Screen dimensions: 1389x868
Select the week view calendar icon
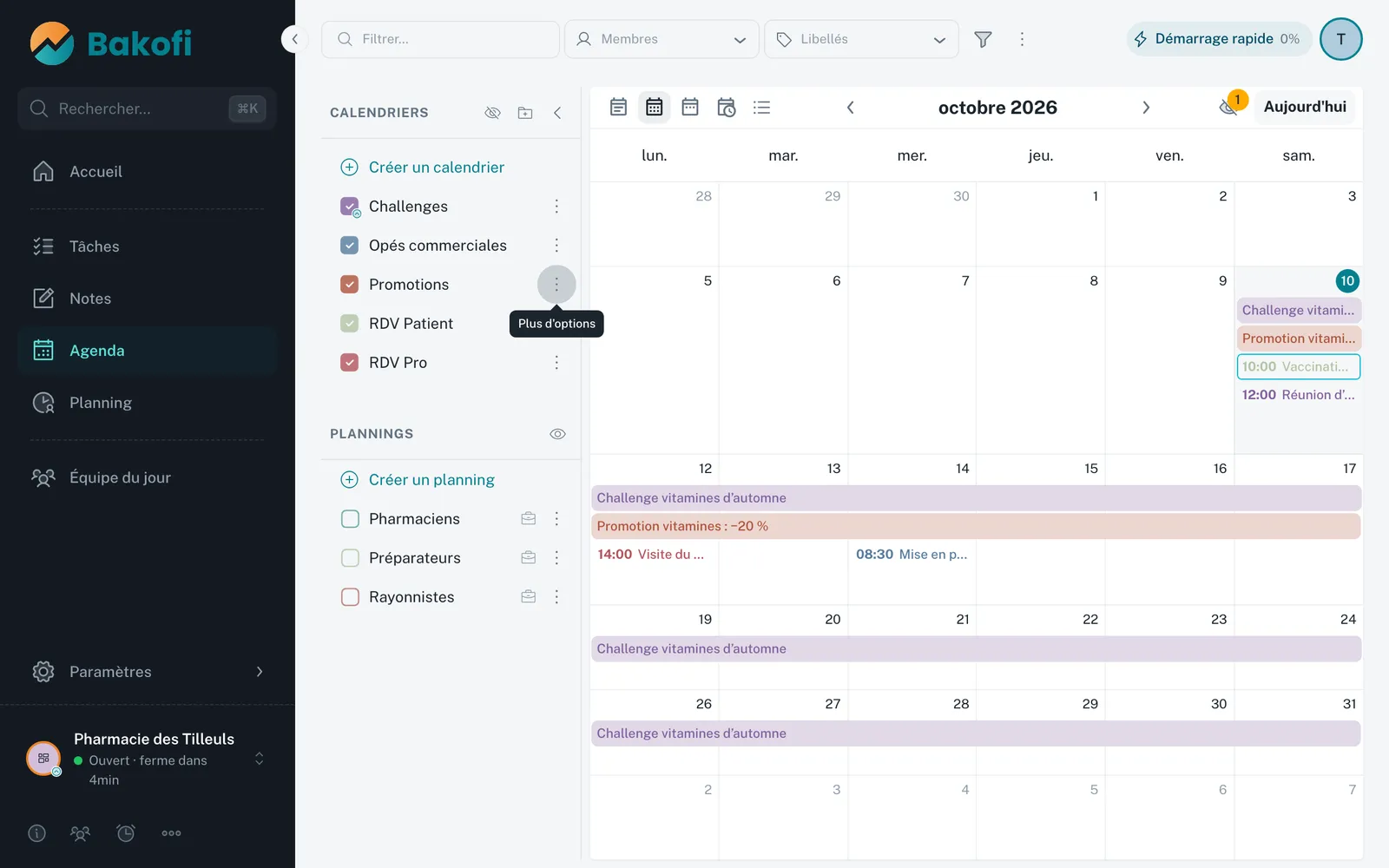tap(690, 107)
